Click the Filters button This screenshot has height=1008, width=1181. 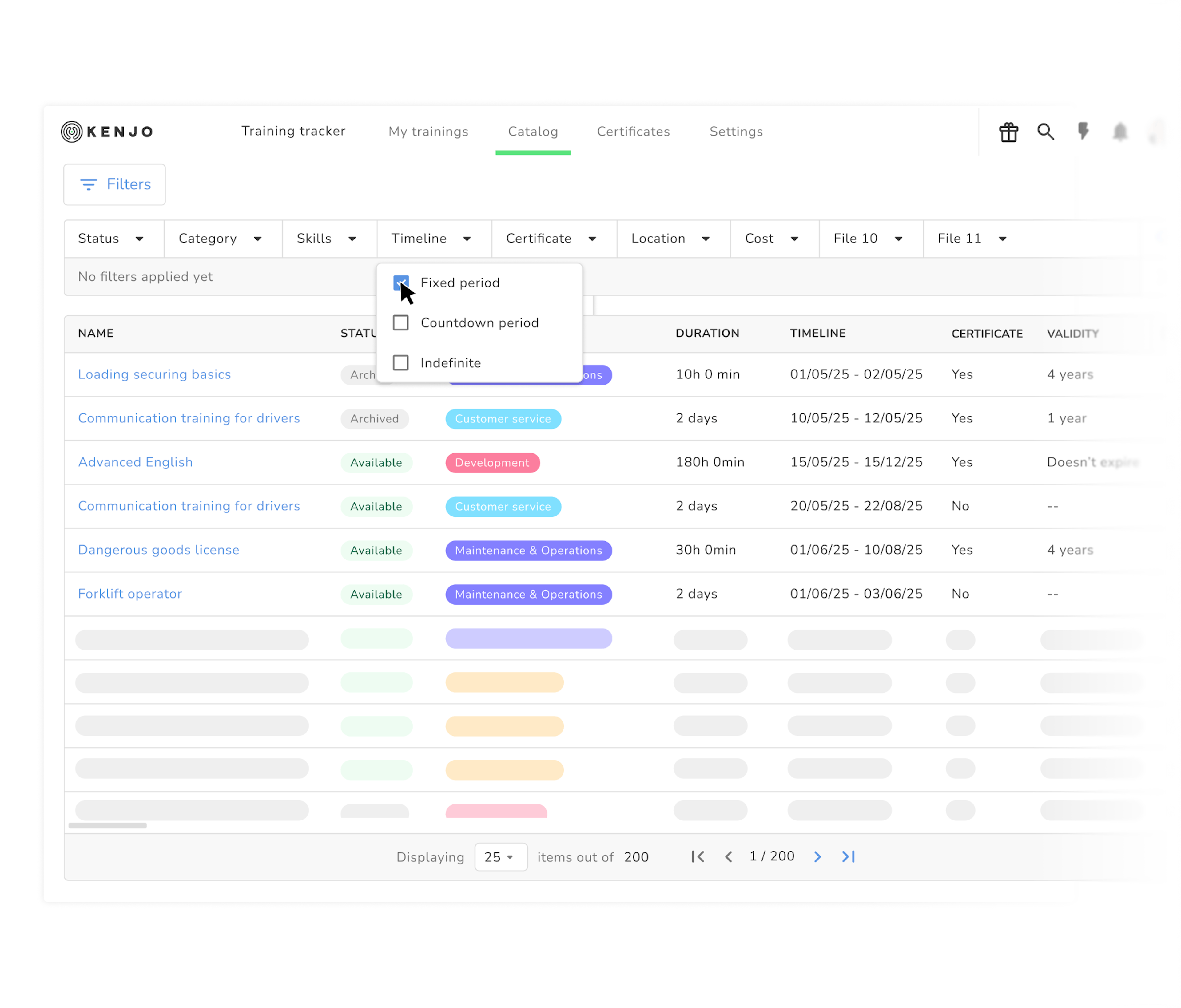click(115, 185)
